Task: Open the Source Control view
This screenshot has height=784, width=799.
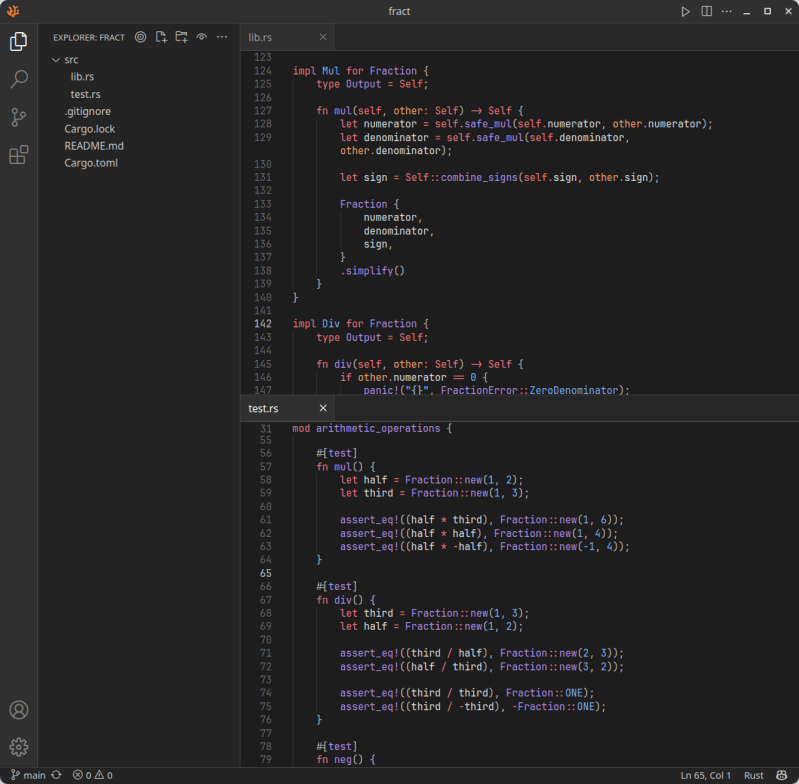Action: (x=18, y=117)
